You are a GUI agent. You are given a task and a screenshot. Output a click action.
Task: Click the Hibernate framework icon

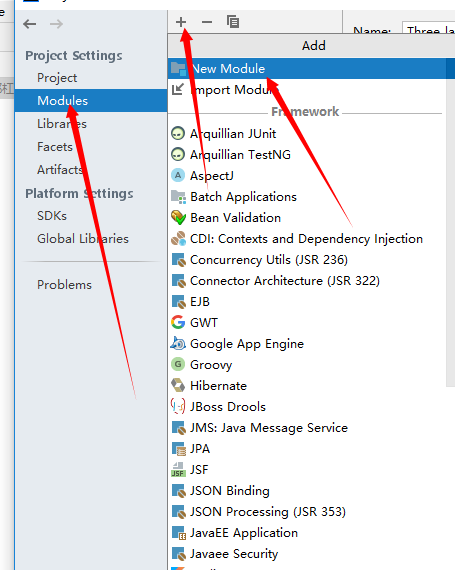click(178, 385)
